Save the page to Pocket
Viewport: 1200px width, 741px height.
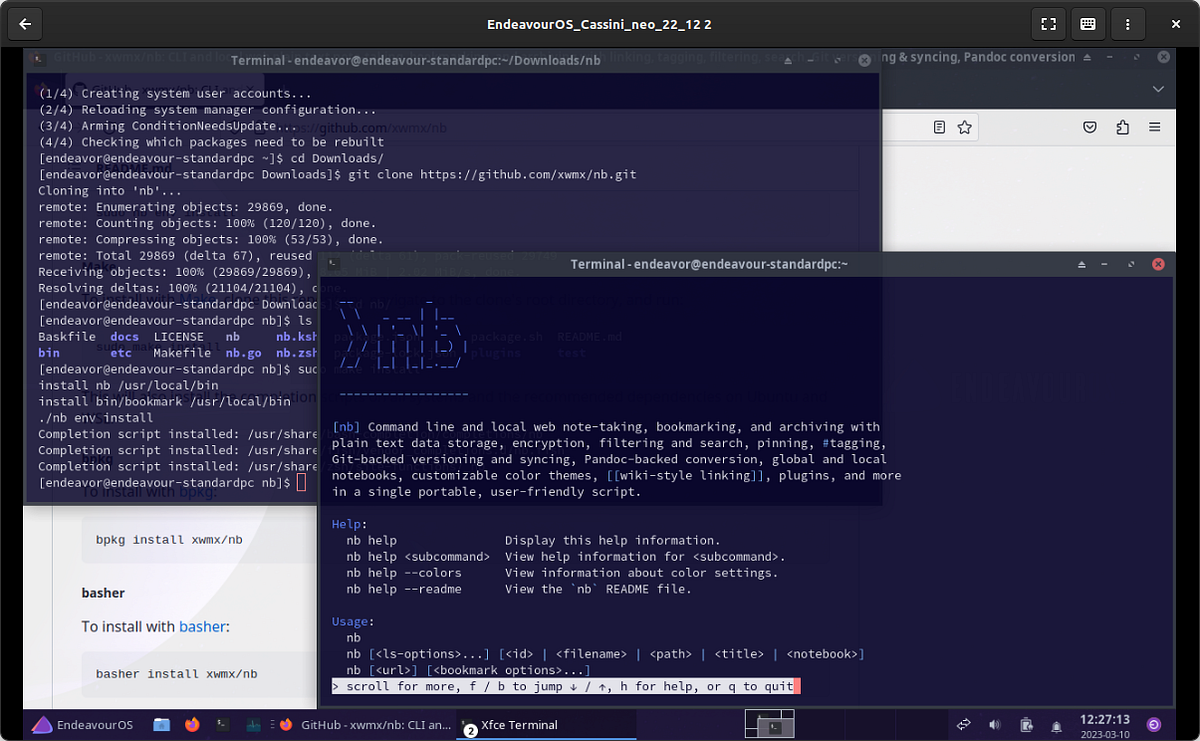1090,127
